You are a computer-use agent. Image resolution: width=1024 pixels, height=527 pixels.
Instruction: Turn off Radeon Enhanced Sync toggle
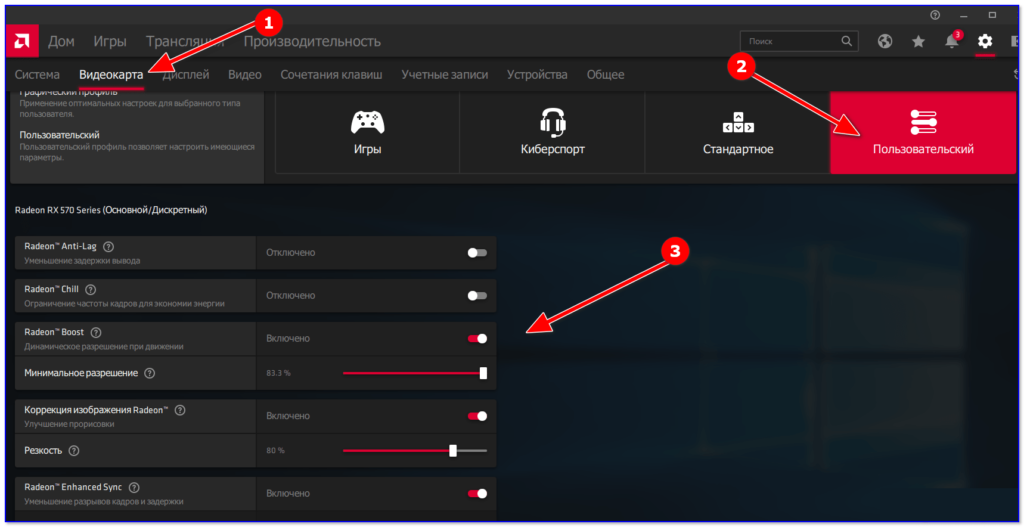tap(477, 493)
